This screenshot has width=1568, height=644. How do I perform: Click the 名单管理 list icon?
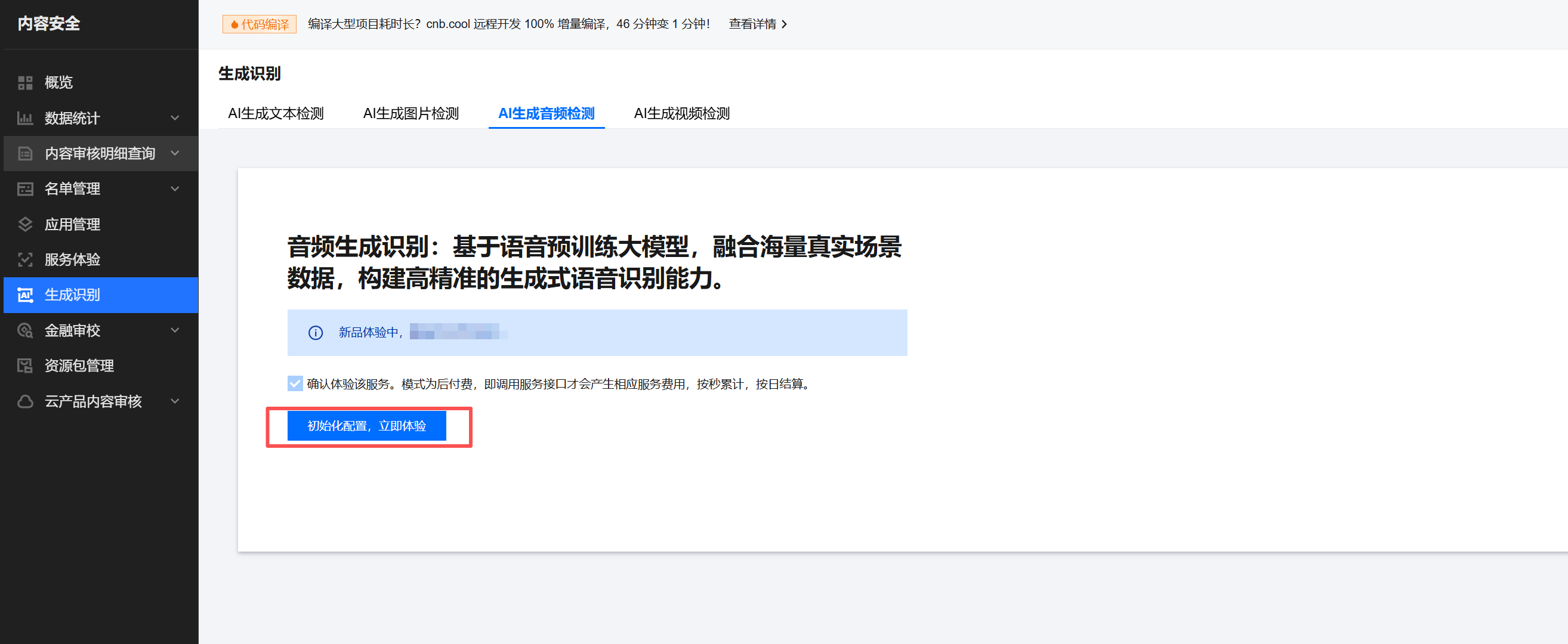pos(25,189)
